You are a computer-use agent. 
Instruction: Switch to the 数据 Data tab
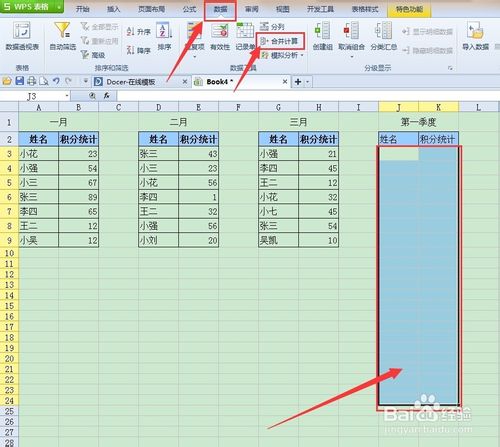220,9
